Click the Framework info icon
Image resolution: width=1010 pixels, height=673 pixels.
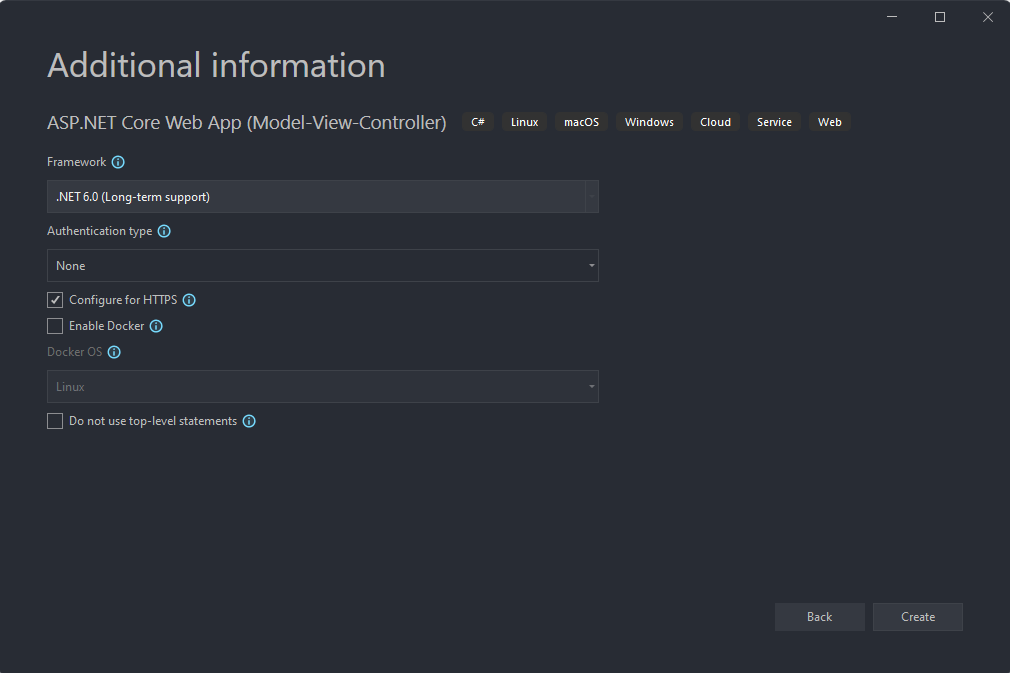click(x=118, y=162)
